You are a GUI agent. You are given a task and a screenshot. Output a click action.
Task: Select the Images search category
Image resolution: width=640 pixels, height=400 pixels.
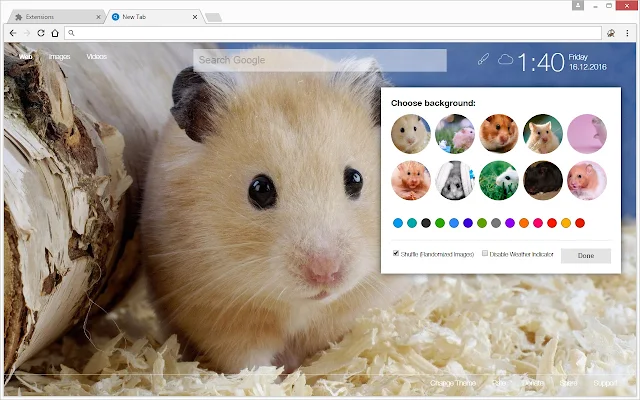coord(59,57)
